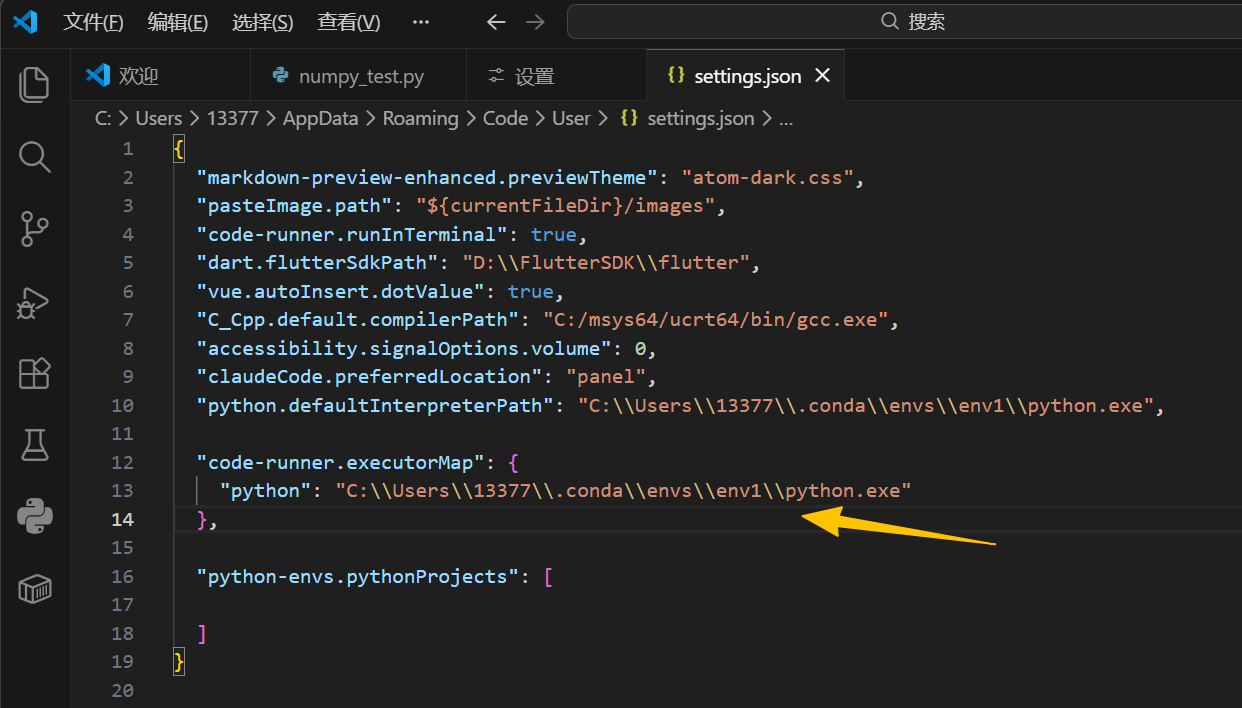The width and height of the screenshot is (1242, 708).
Task: Open the container view in the activity bar
Action: tap(34, 589)
